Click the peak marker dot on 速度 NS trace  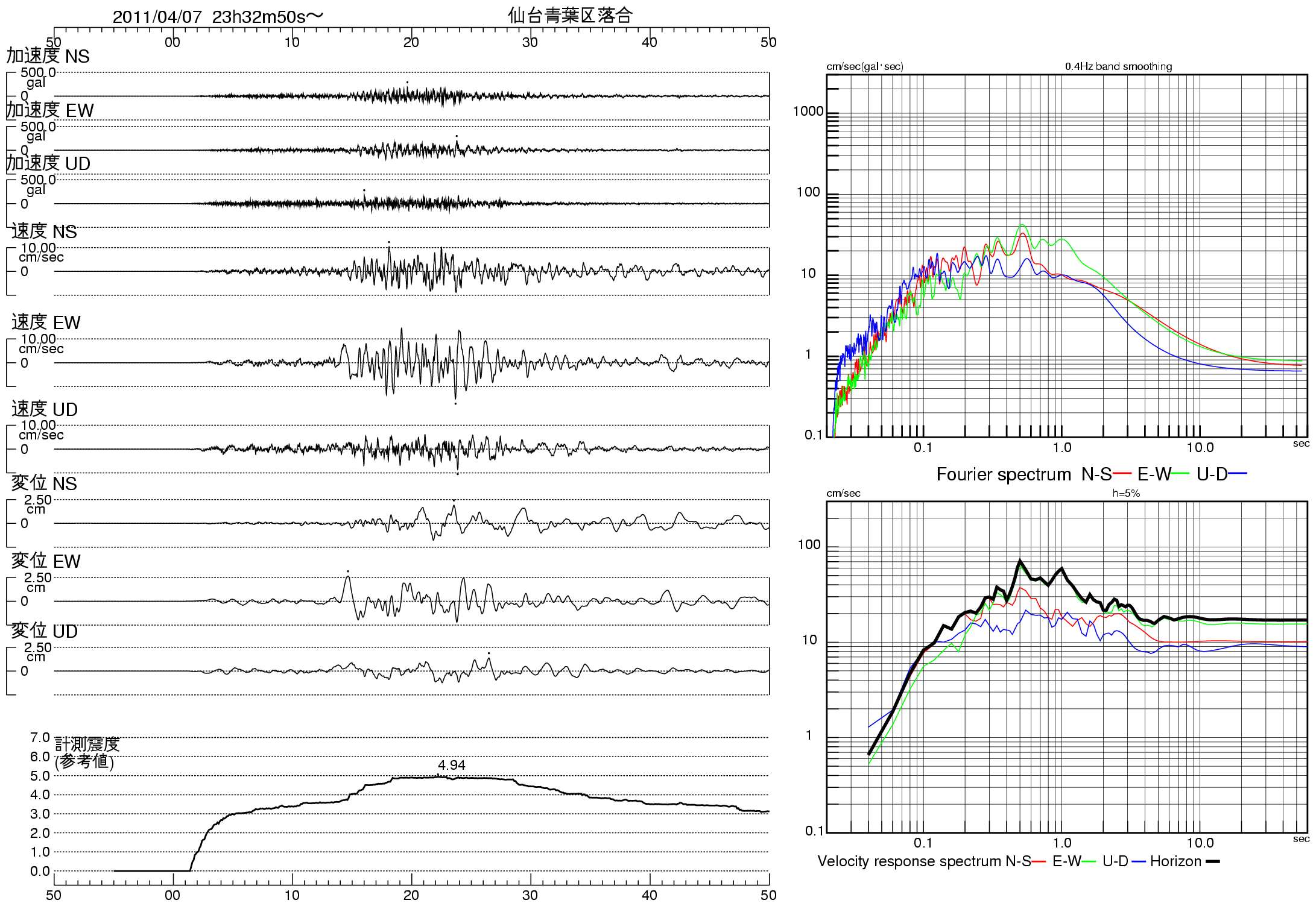(389, 242)
